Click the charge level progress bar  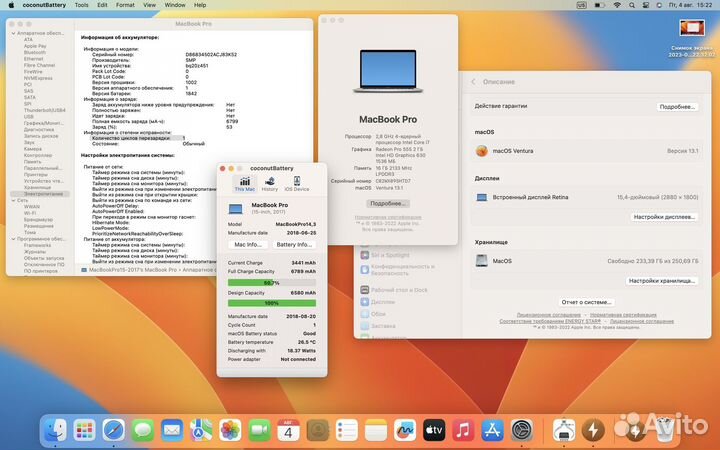[272, 283]
